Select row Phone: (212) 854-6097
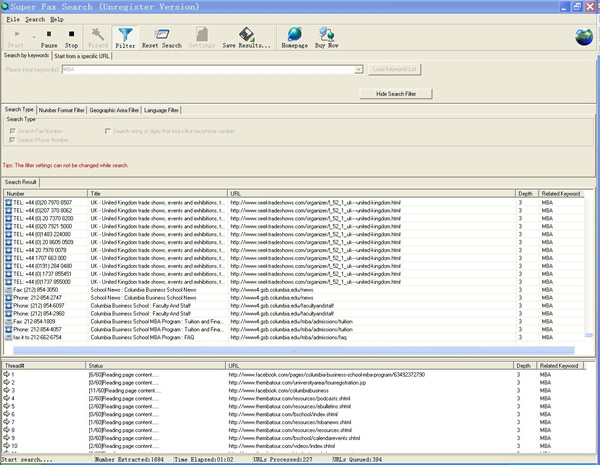This screenshot has width=600, height=465. tap(294, 305)
